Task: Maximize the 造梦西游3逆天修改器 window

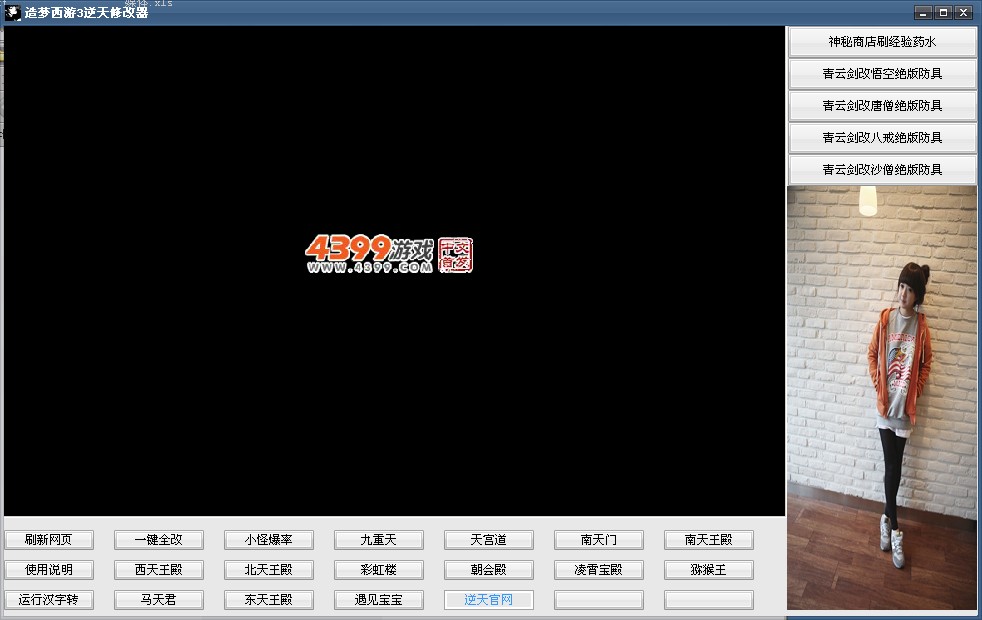Action: (943, 13)
